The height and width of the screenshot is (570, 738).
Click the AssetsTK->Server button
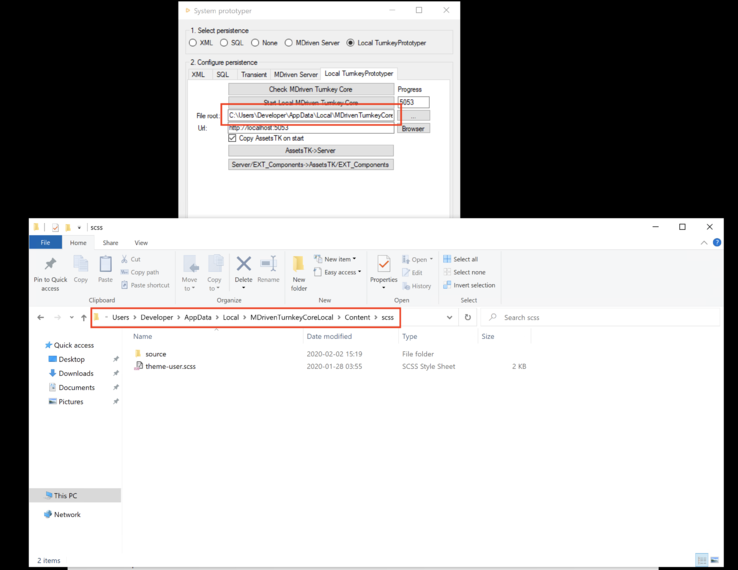[311, 151]
